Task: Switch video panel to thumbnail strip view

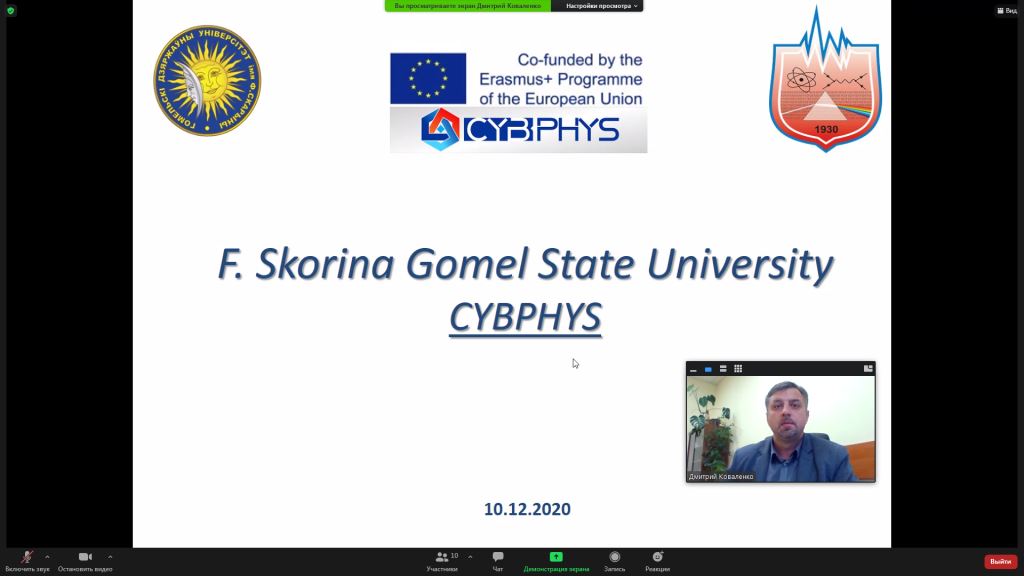Action: click(723, 369)
